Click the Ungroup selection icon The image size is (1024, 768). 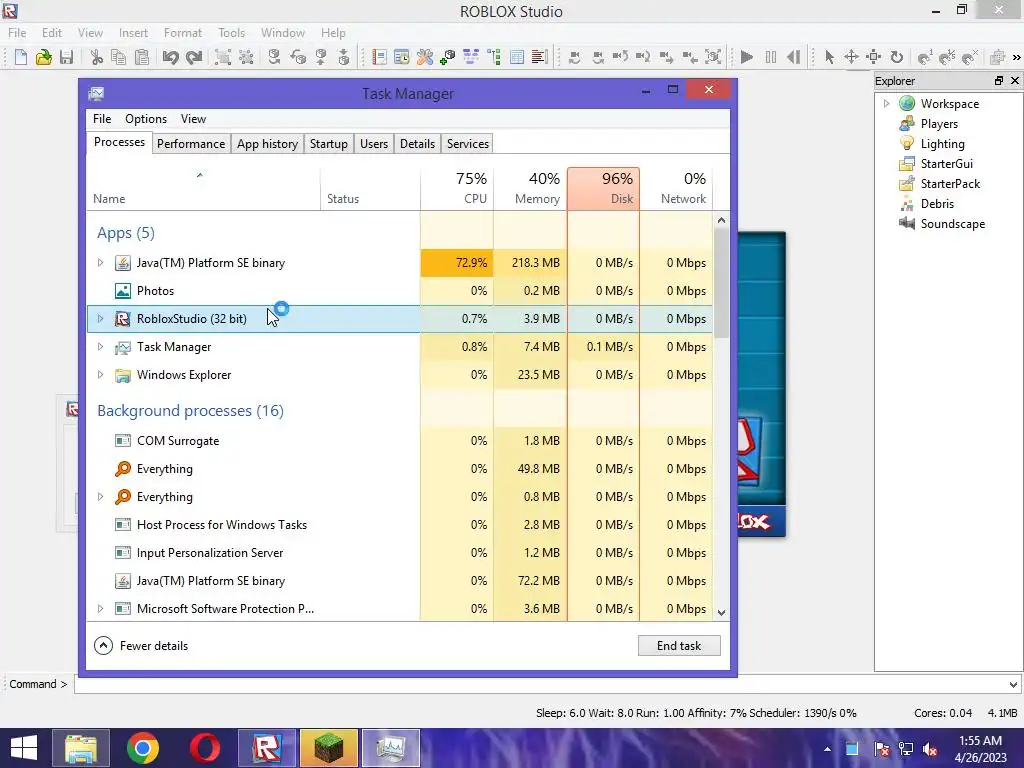[246, 57]
